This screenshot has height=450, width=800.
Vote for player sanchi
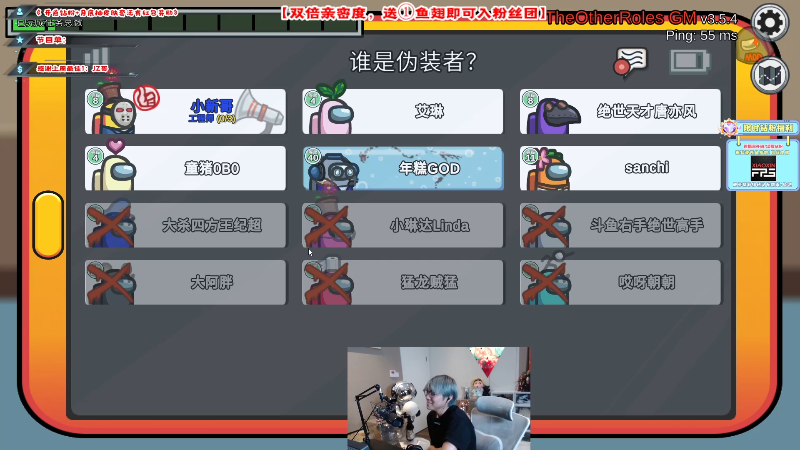click(x=620, y=168)
